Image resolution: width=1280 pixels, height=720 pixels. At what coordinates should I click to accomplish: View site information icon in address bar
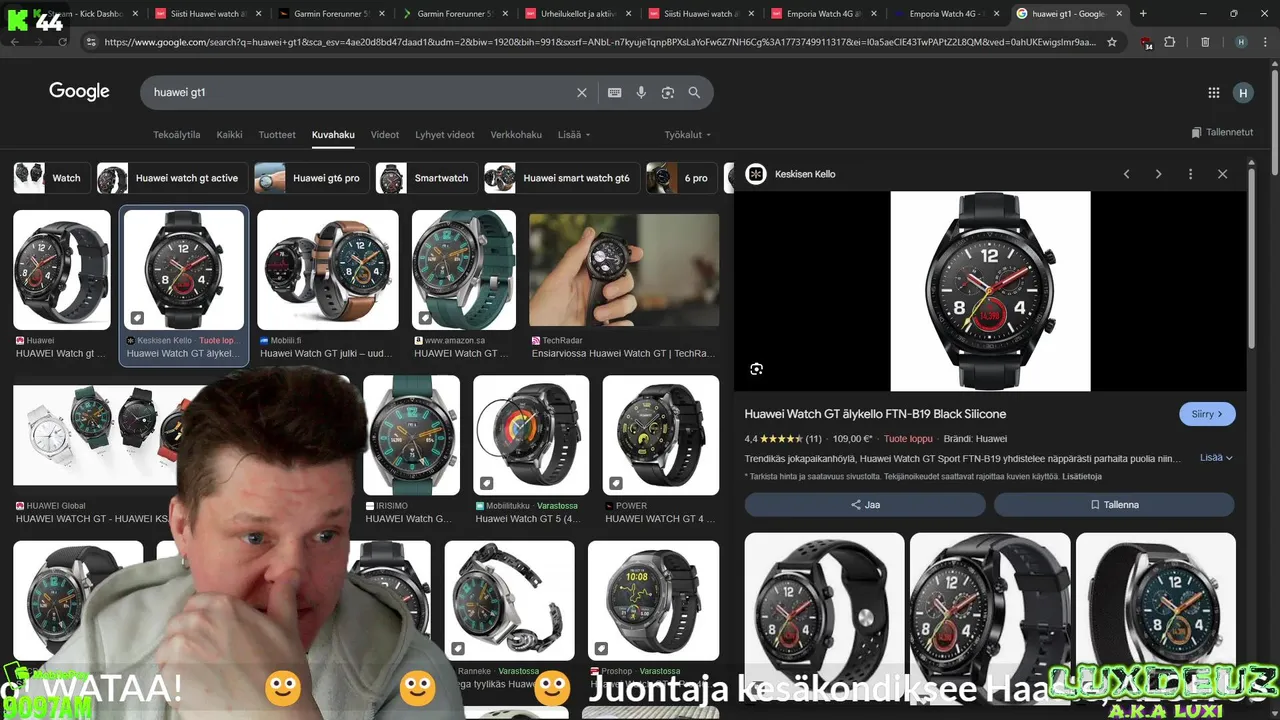tap(91, 42)
